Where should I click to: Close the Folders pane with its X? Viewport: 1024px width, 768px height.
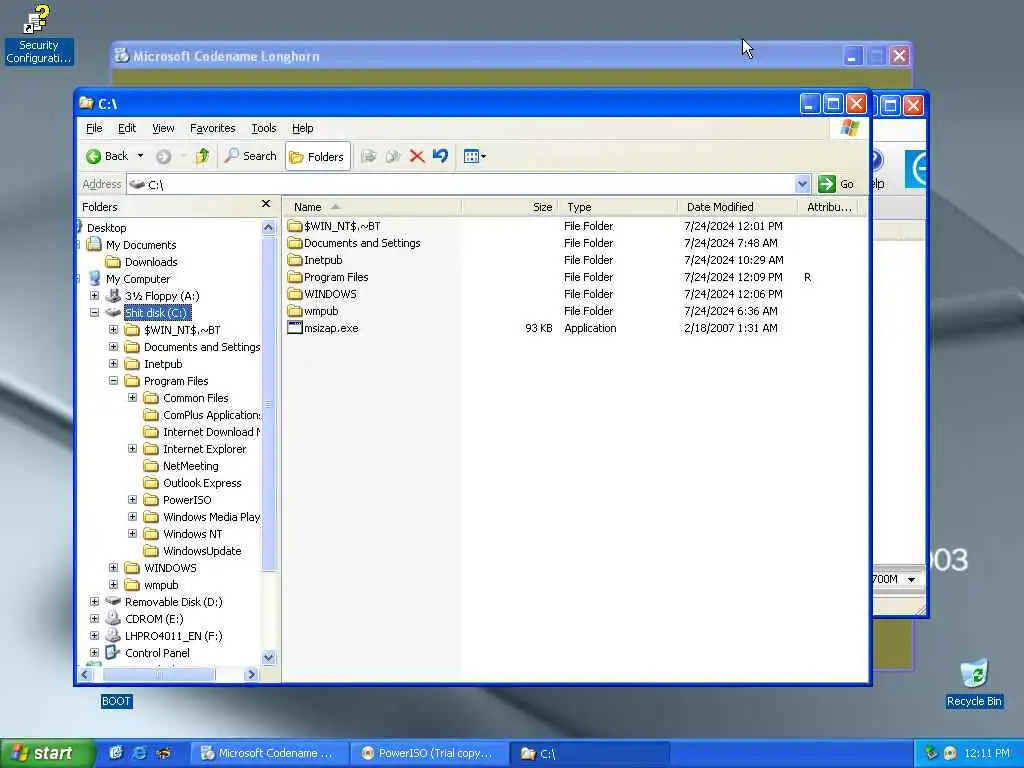266,204
